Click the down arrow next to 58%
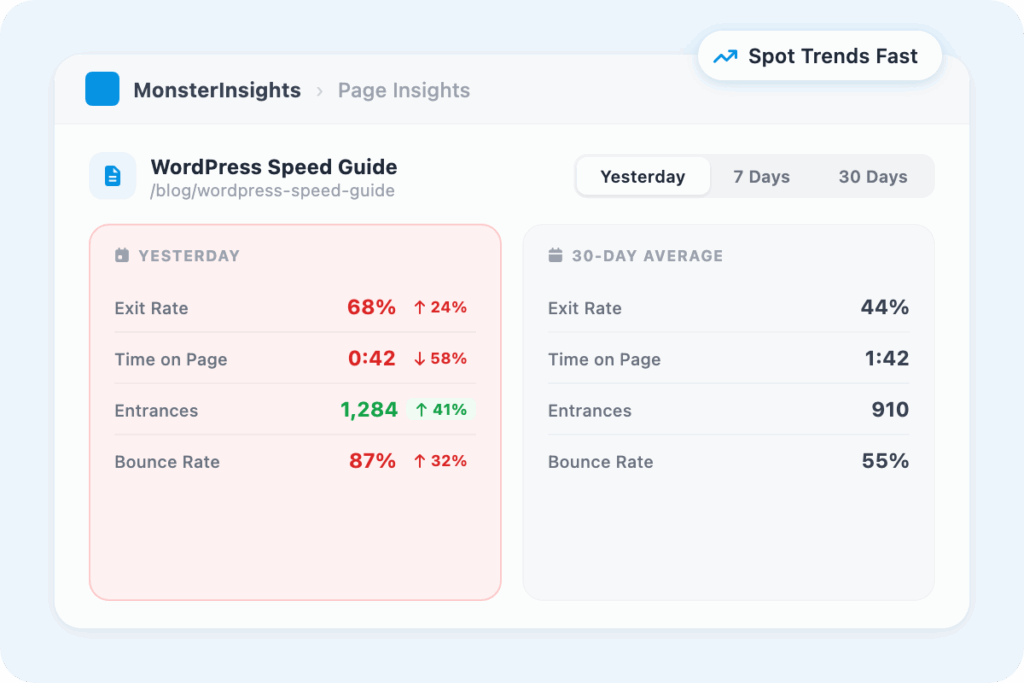 click(x=420, y=359)
